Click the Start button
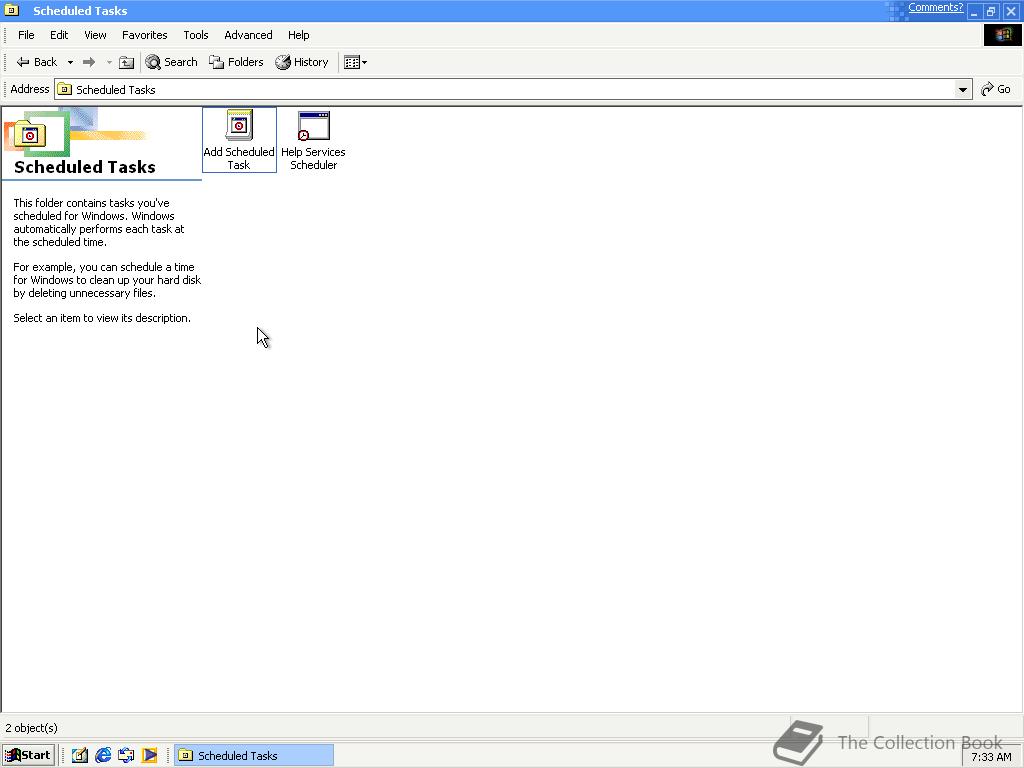1024x768 pixels. point(27,756)
